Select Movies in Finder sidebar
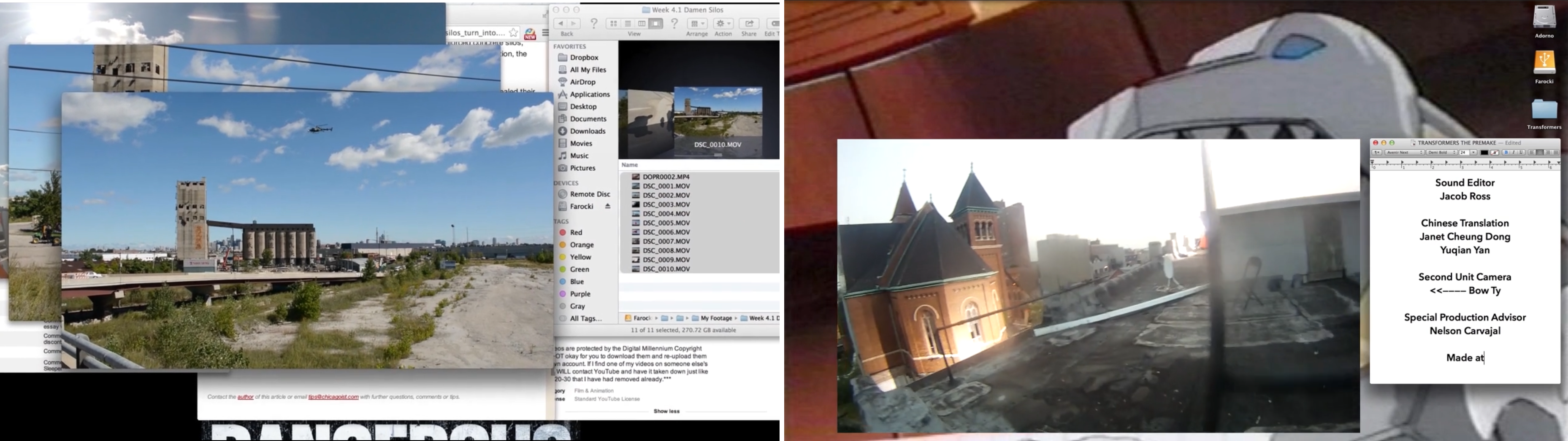The image size is (1568, 441). [x=581, y=143]
